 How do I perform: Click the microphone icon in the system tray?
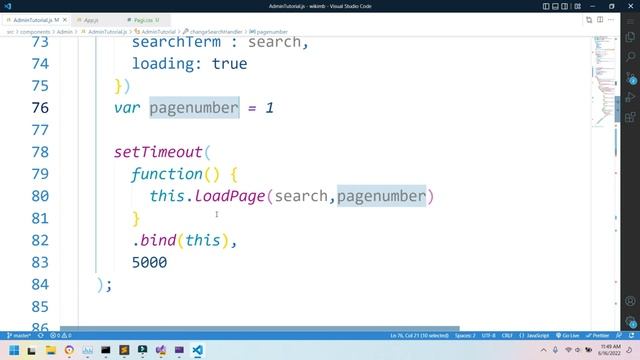tap(555, 350)
